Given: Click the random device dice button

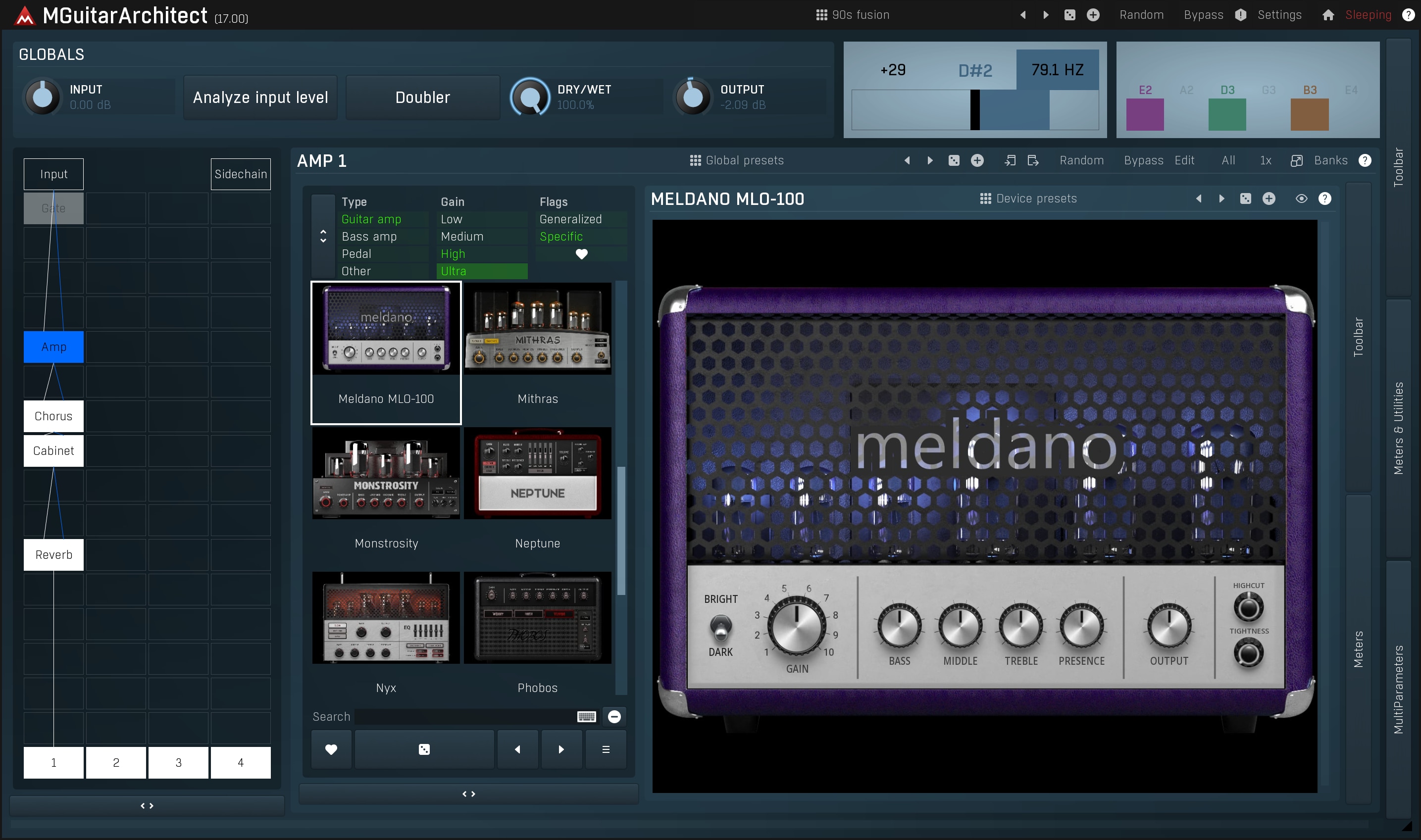Looking at the screenshot, I should point(424,749).
